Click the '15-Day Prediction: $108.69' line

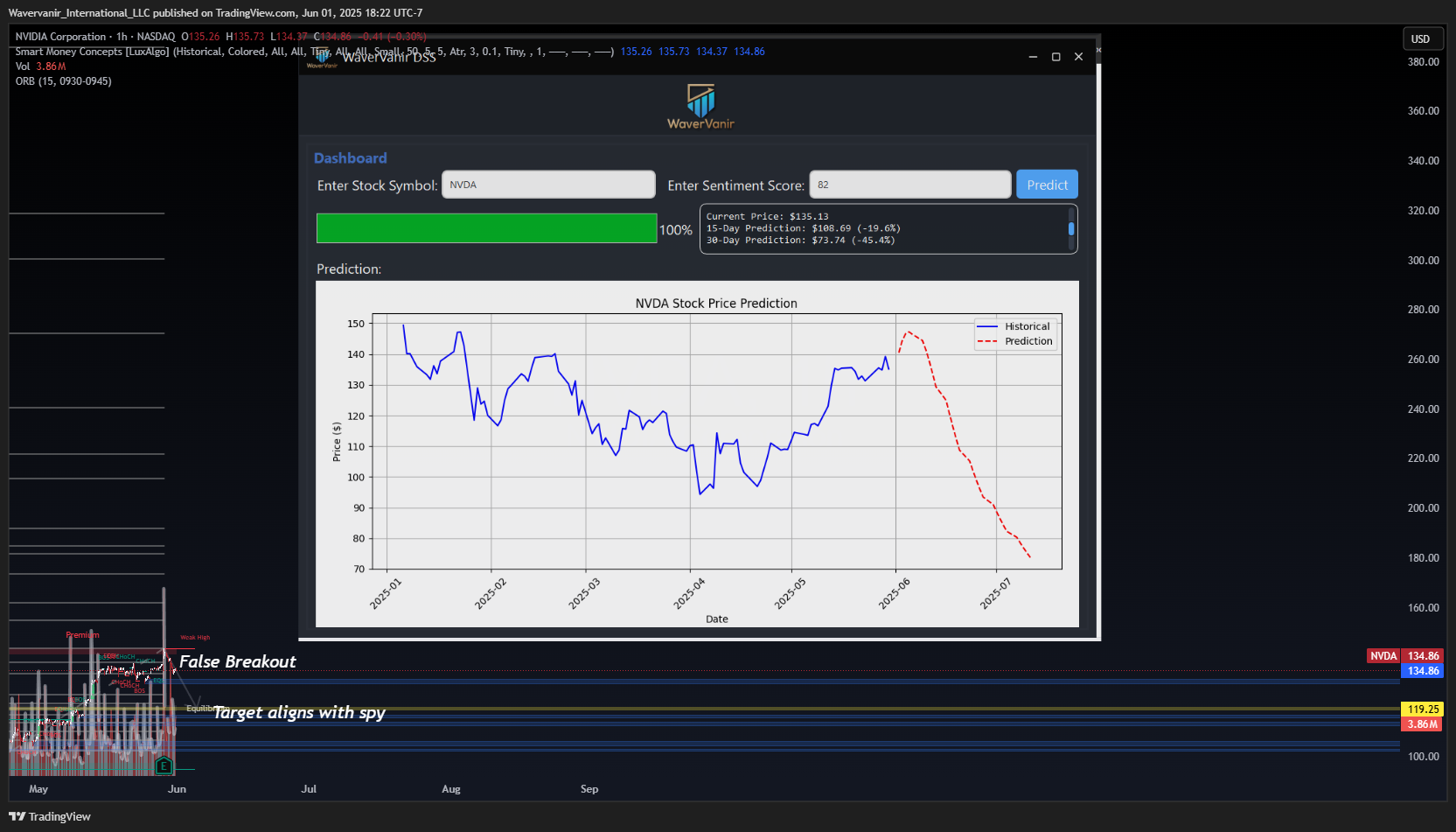pyautogui.click(x=803, y=228)
